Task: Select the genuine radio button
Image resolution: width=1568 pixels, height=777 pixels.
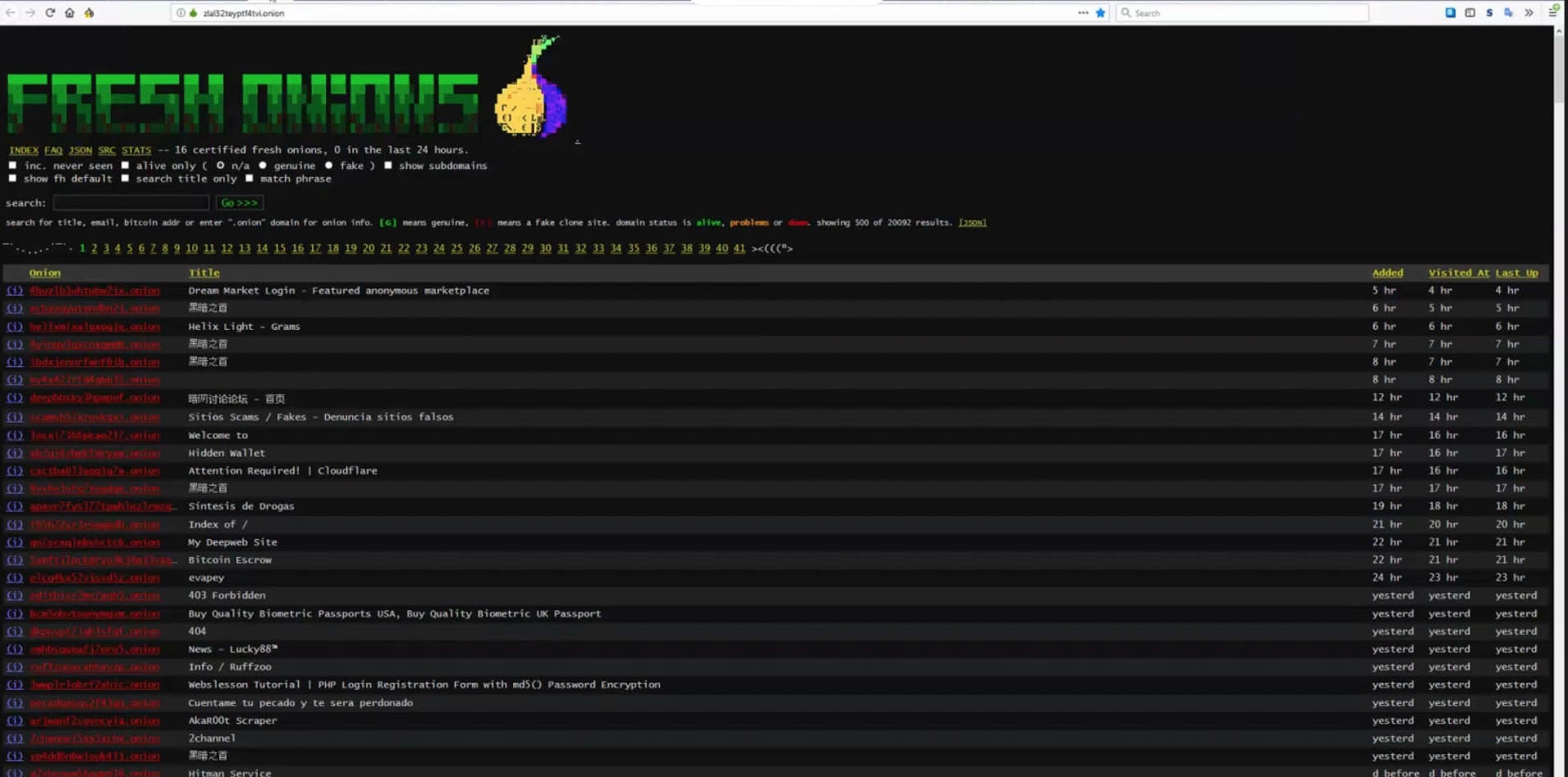Action: (x=263, y=165)
